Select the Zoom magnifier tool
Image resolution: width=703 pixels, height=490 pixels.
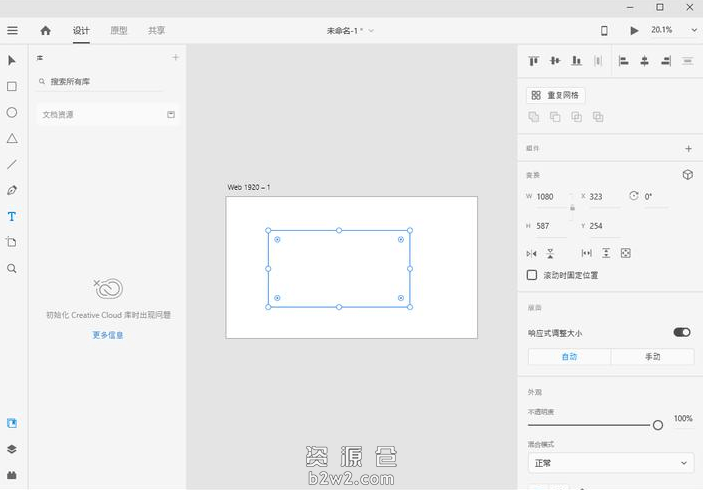(12, 268)
